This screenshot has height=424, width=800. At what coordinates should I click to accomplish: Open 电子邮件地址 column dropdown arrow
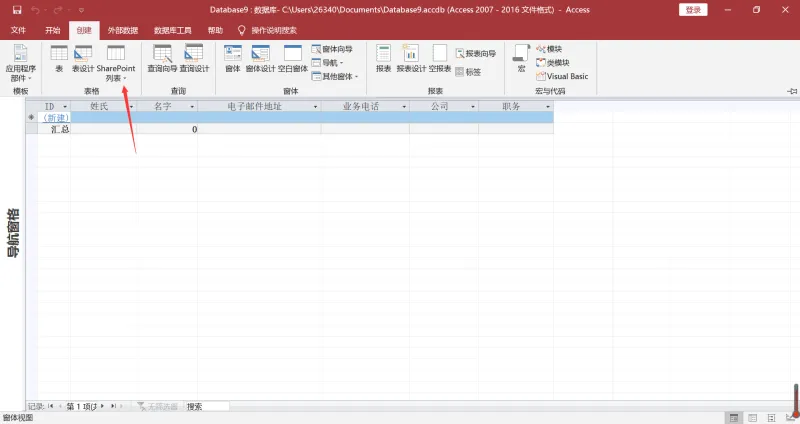point(315,107)
